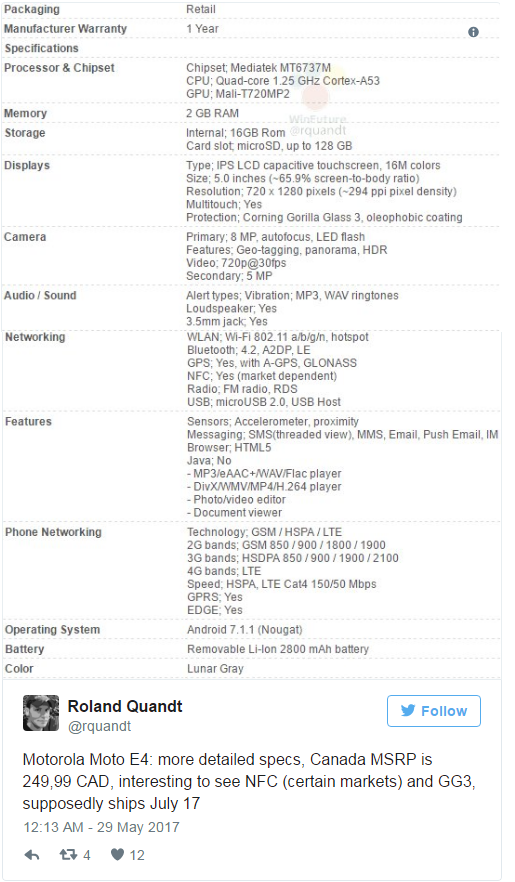Click the reply arrow icon under tweet
The width and height of the screenshot is (515, 882).
pyautogui.click(x=32, y=855)
